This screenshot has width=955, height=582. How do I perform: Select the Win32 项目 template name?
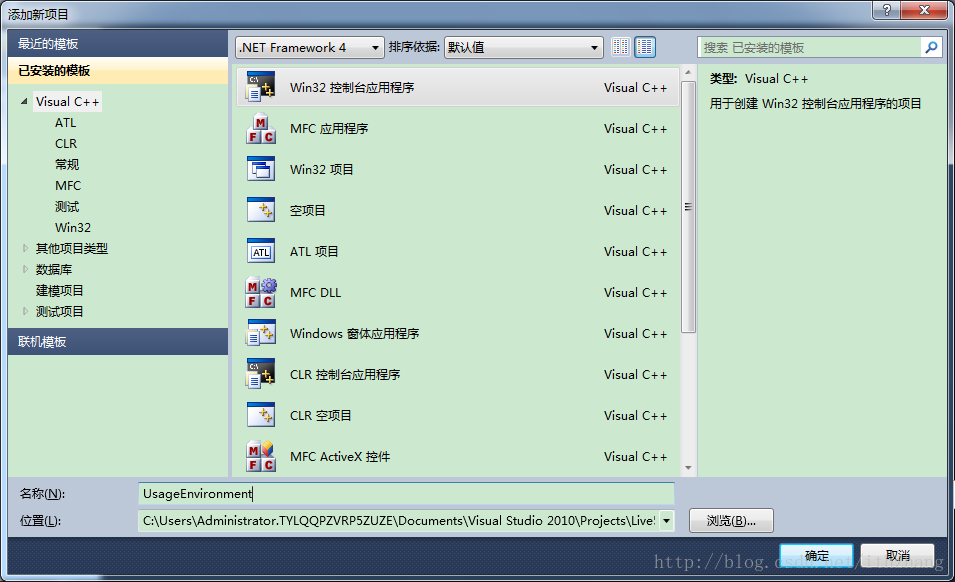click(x=322, y=169)
